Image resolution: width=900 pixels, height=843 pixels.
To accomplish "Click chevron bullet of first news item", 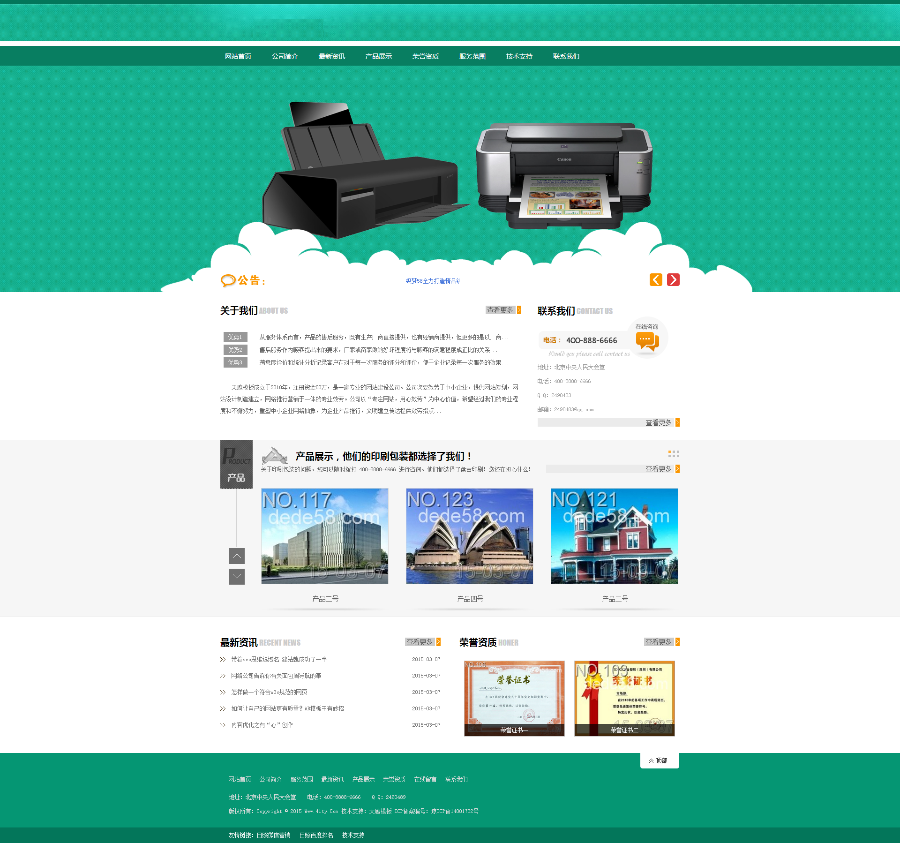I will 223,659.
